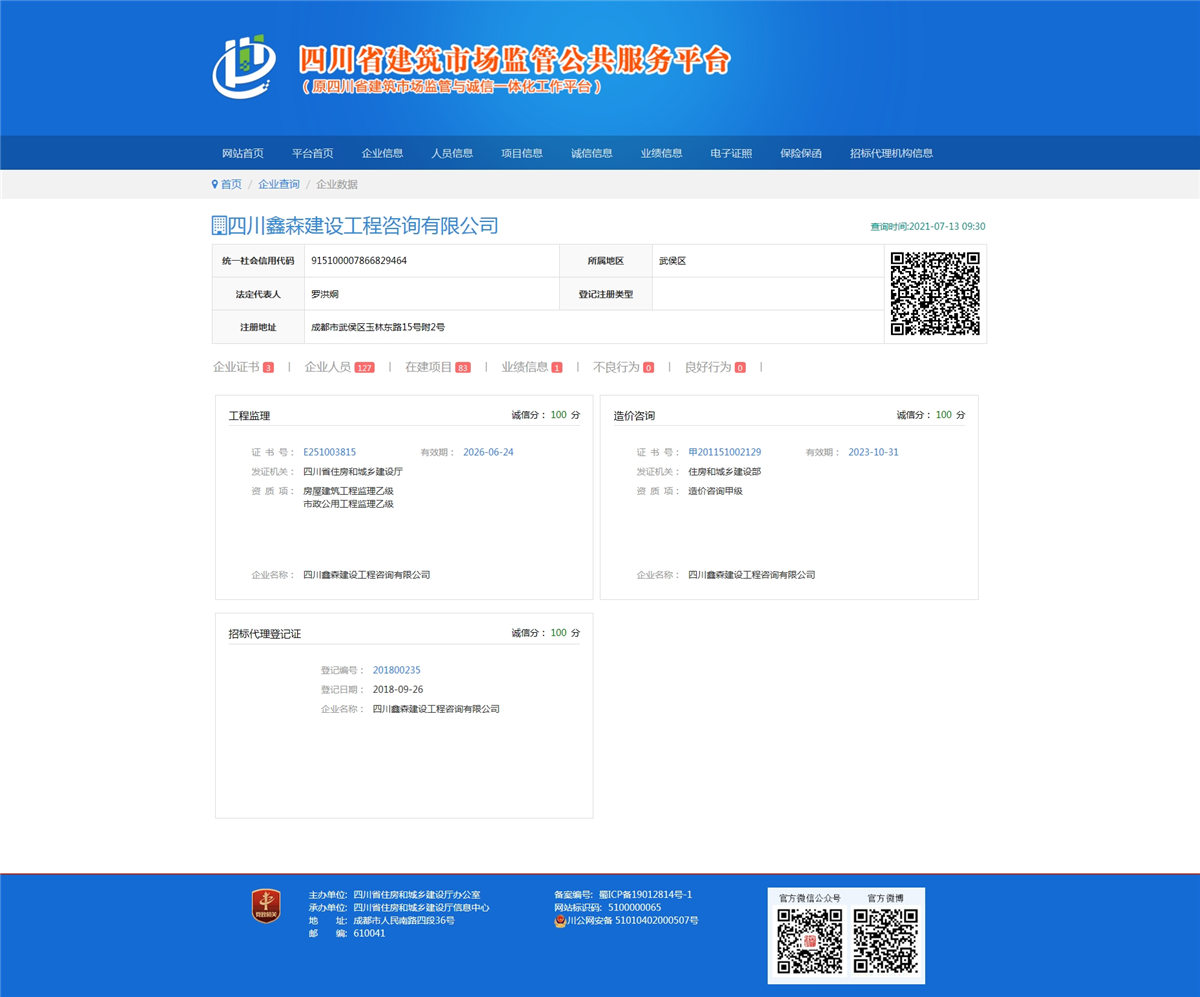Switch to the 企业信息 navigation tab
The image size is (1200, 997).
point(381,152)
